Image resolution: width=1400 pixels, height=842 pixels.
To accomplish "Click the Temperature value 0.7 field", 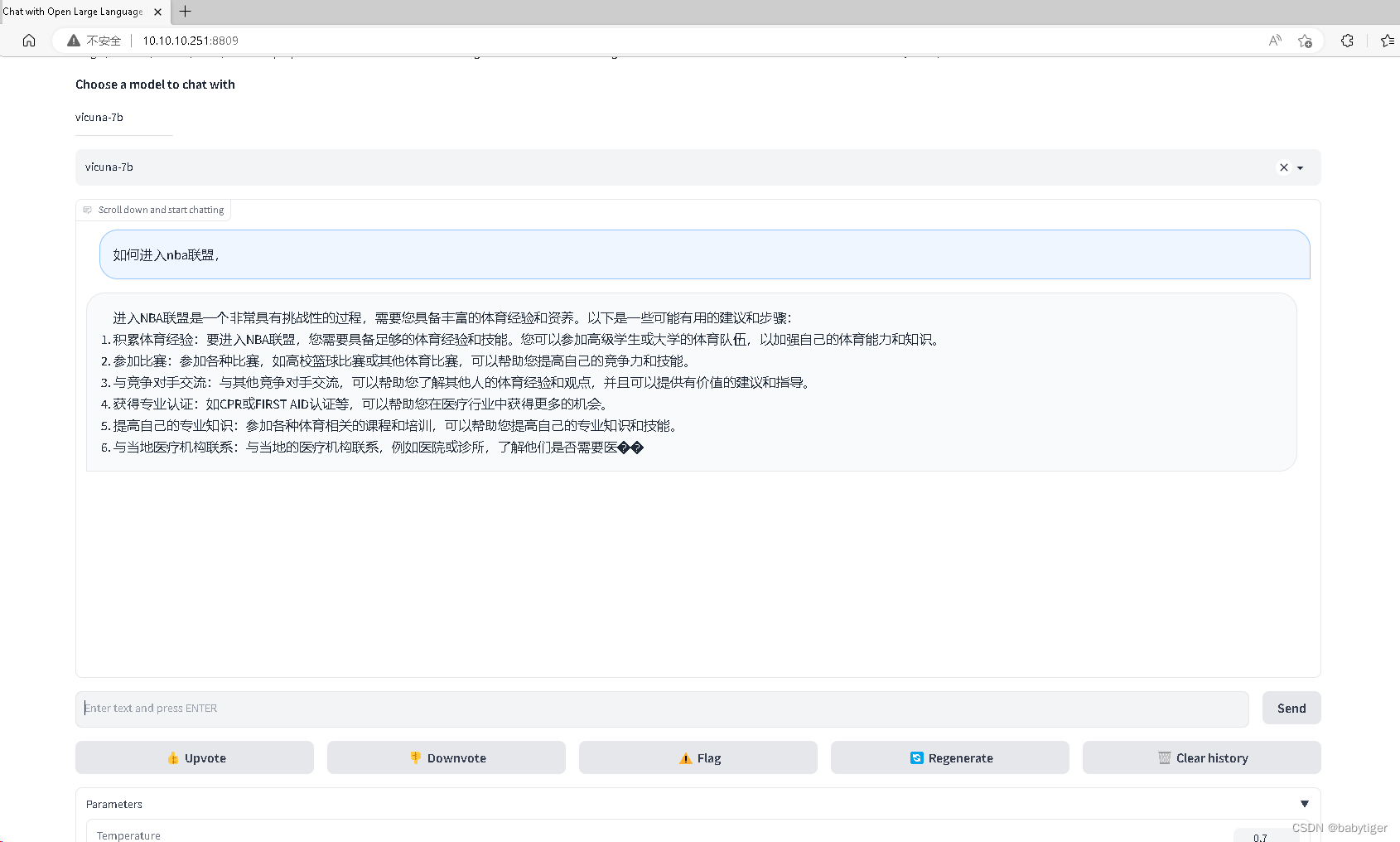I will tap(1266, 835).
